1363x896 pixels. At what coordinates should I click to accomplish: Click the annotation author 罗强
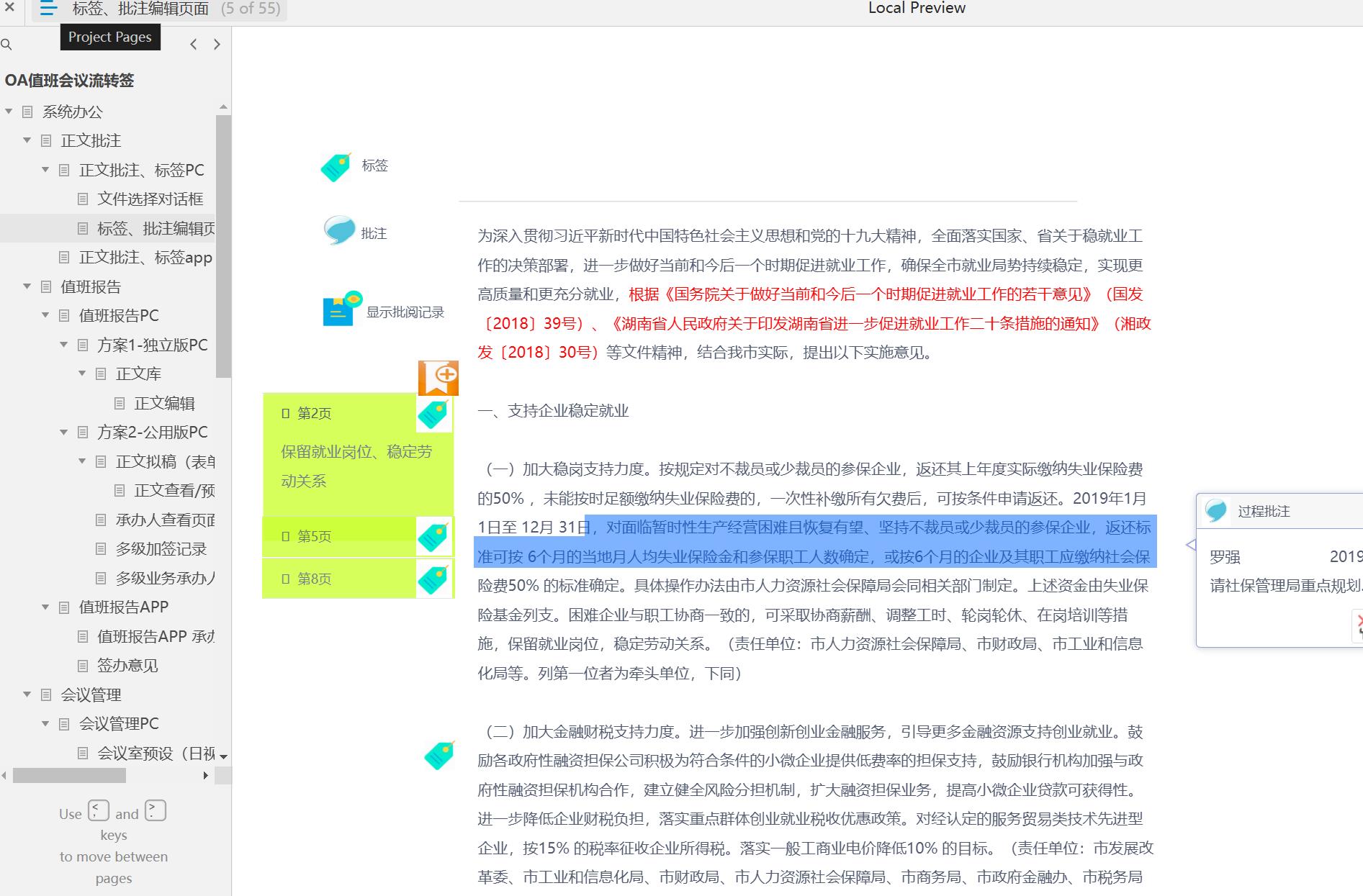(1225, 556)
